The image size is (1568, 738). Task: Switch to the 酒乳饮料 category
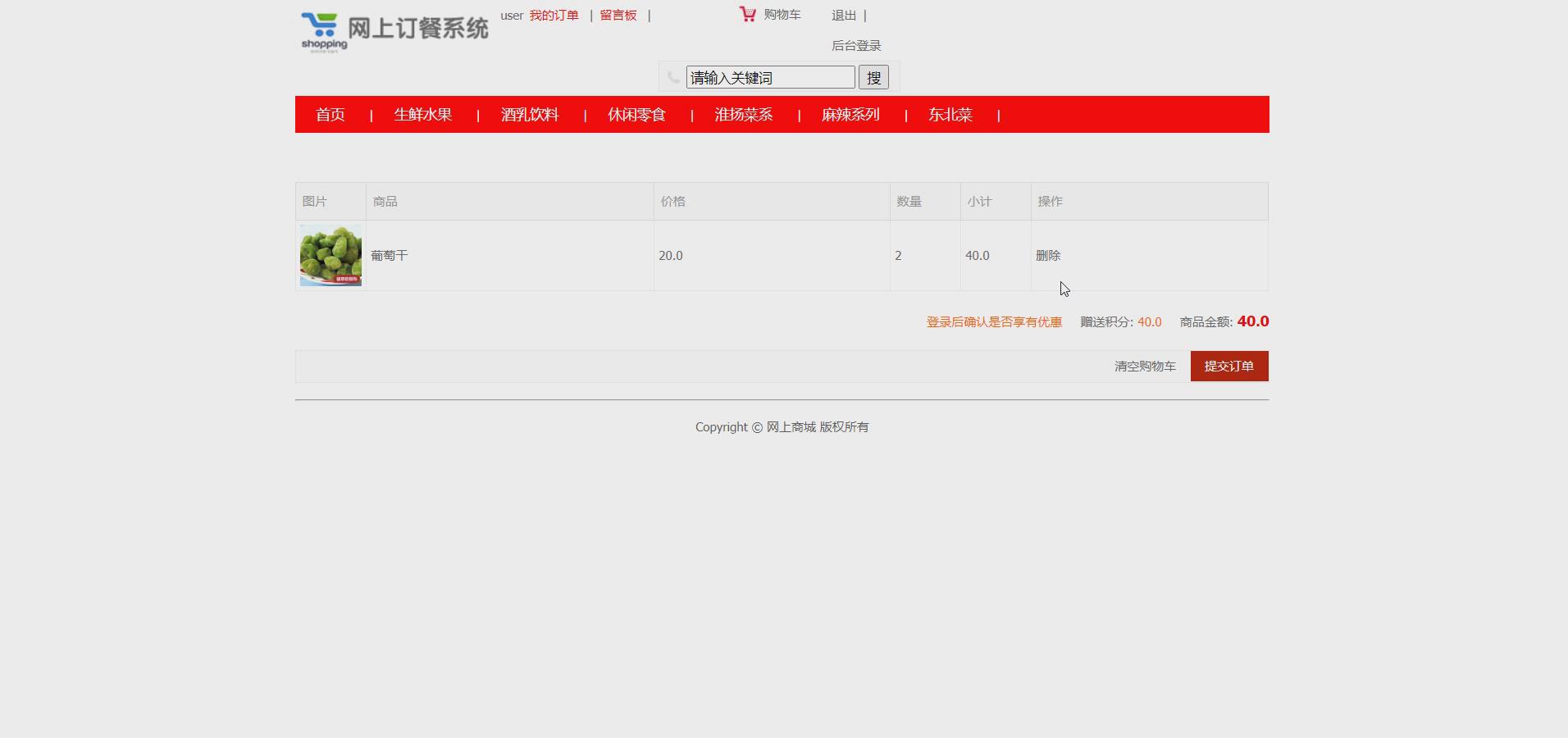pyautogui.click(x=530, y=115)
